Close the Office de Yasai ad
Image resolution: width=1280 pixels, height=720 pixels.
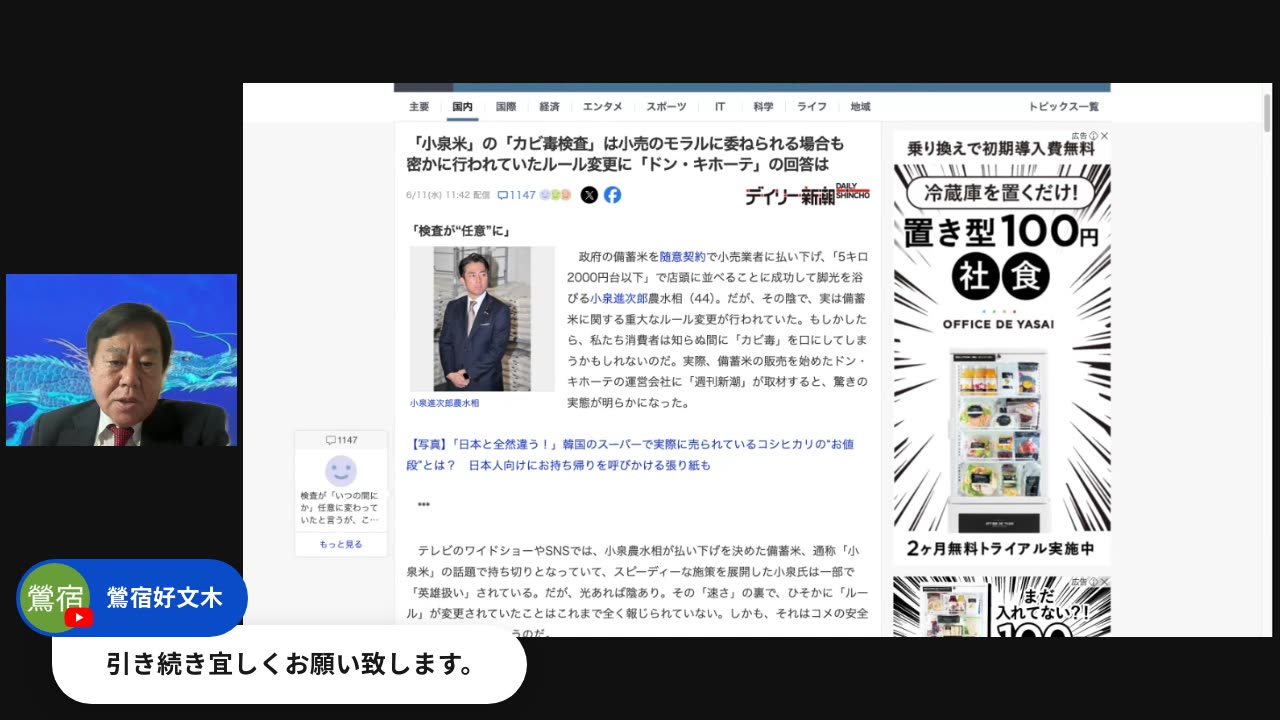pos(1104,135)
